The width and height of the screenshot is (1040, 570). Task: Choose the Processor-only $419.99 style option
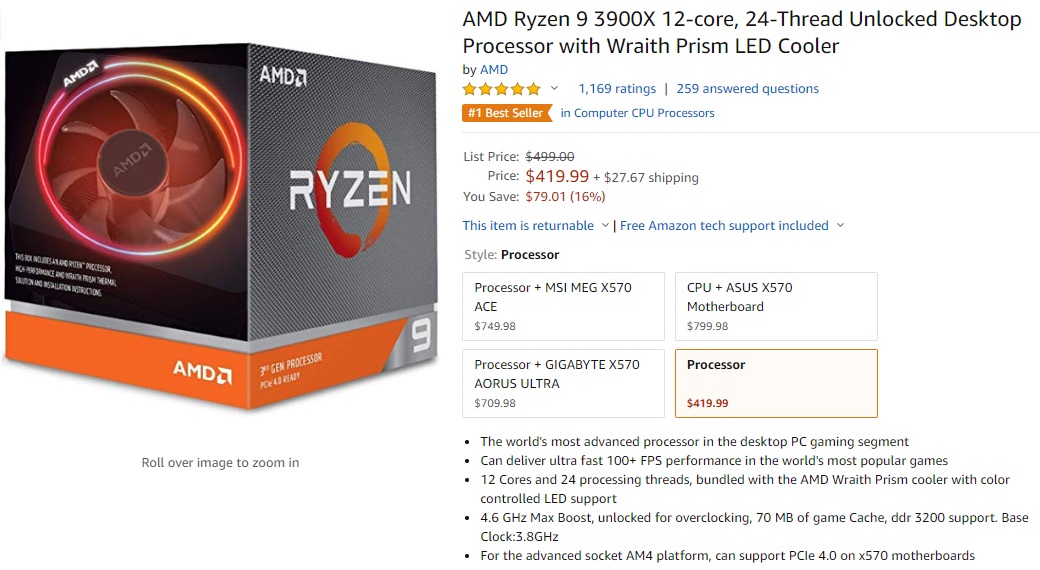tap(776, 383)
